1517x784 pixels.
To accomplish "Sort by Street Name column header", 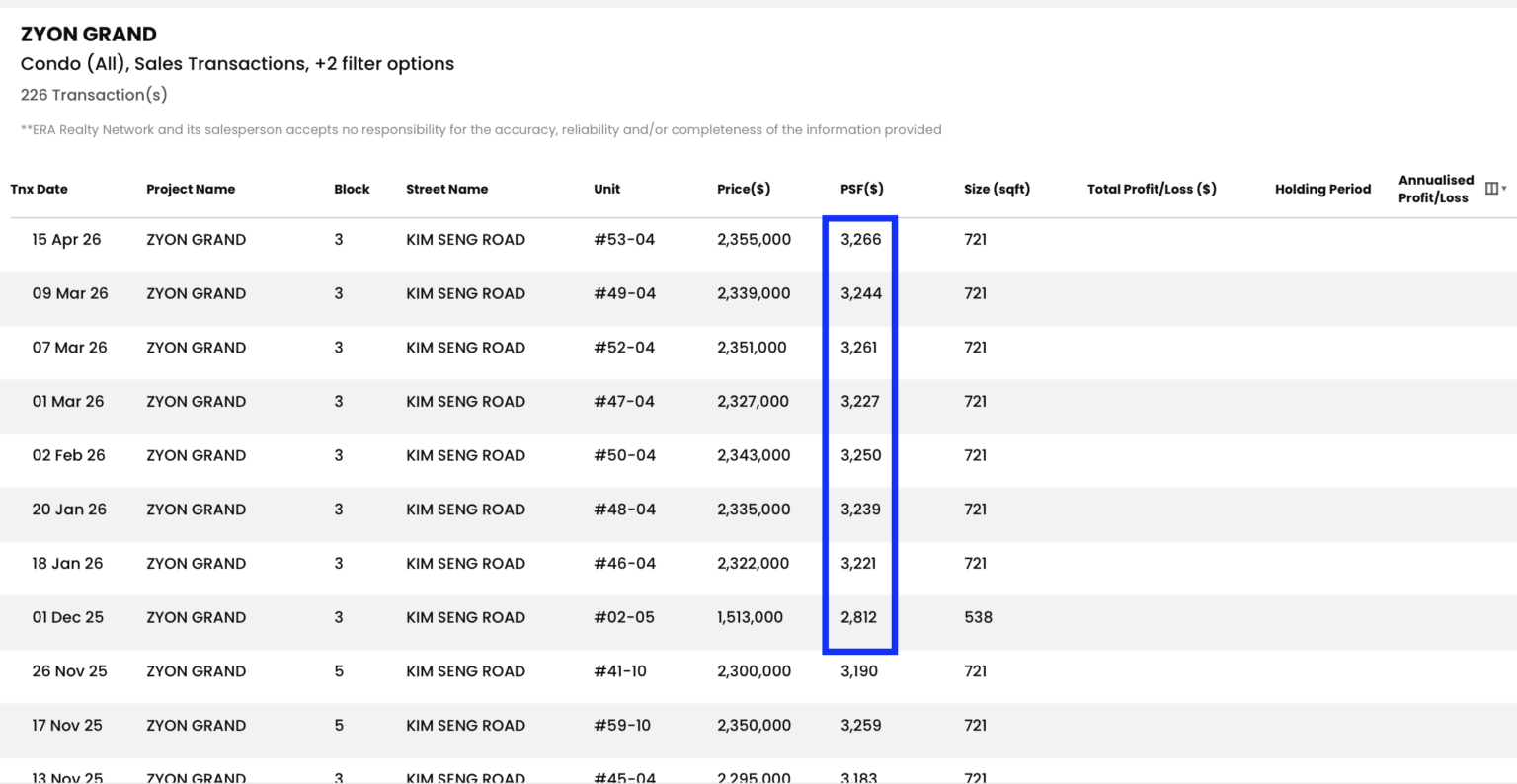I will (x=446, y=189).
